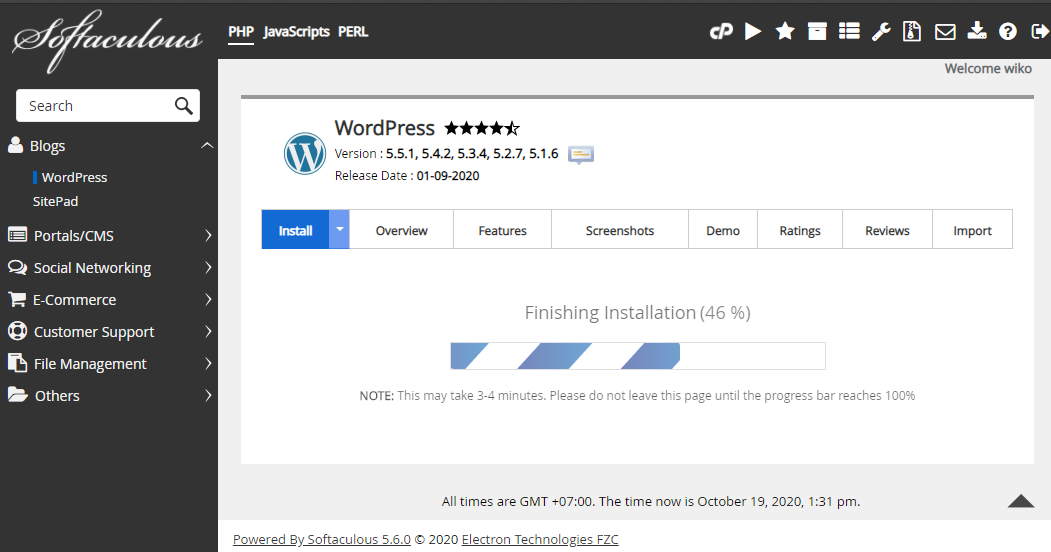Open the Features tab
Image resolution: width=1051 pixels, height=552 pixels.
[503, 230]
